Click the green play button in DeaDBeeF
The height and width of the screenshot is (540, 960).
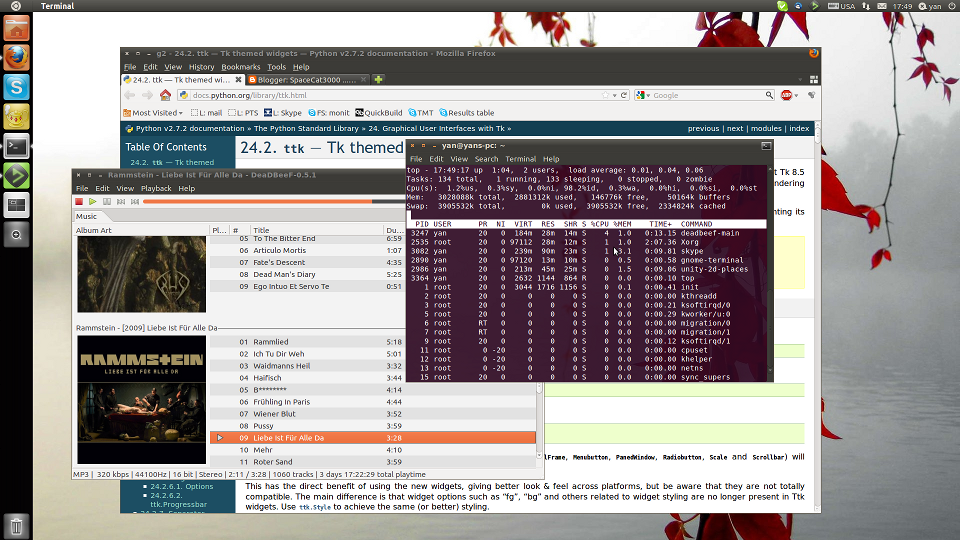[92, 201]
